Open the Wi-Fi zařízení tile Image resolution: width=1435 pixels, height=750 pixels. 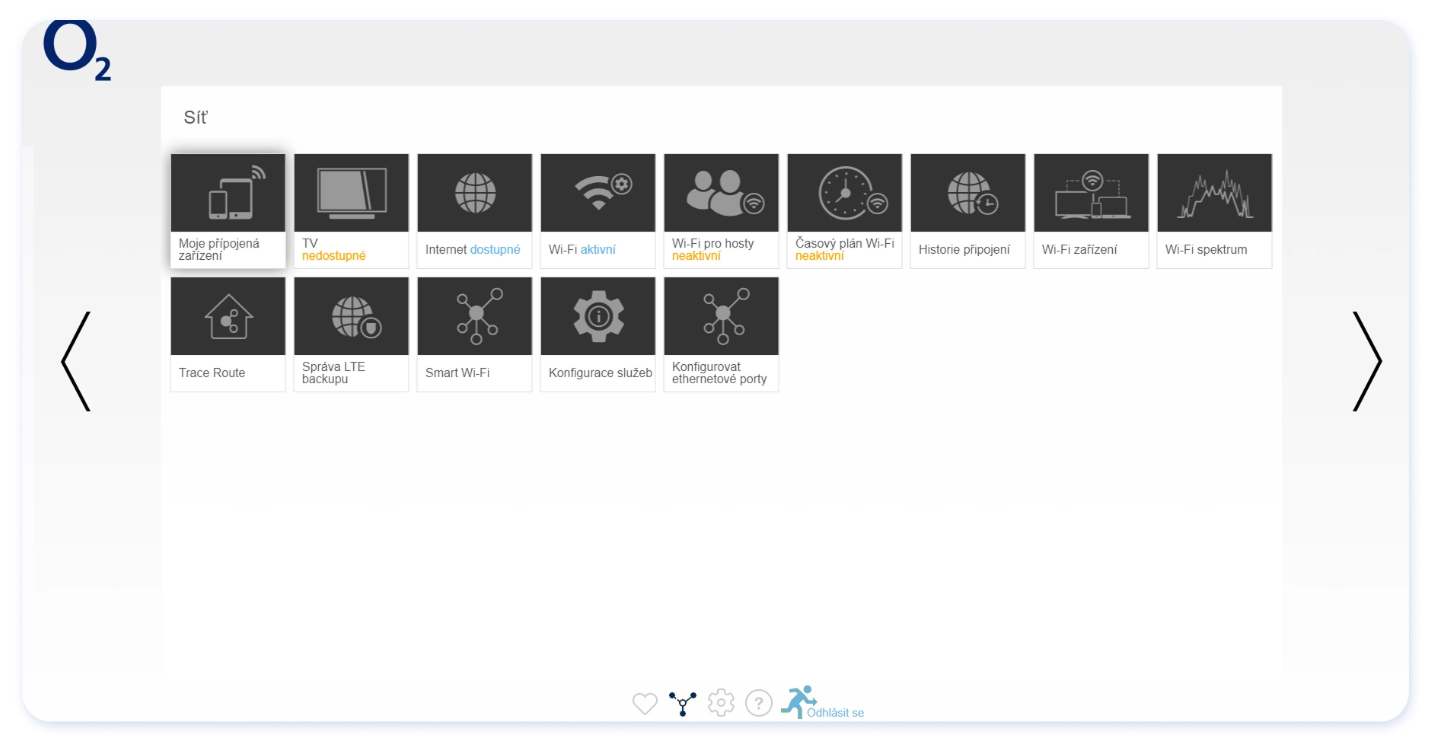click(1091, 210)
